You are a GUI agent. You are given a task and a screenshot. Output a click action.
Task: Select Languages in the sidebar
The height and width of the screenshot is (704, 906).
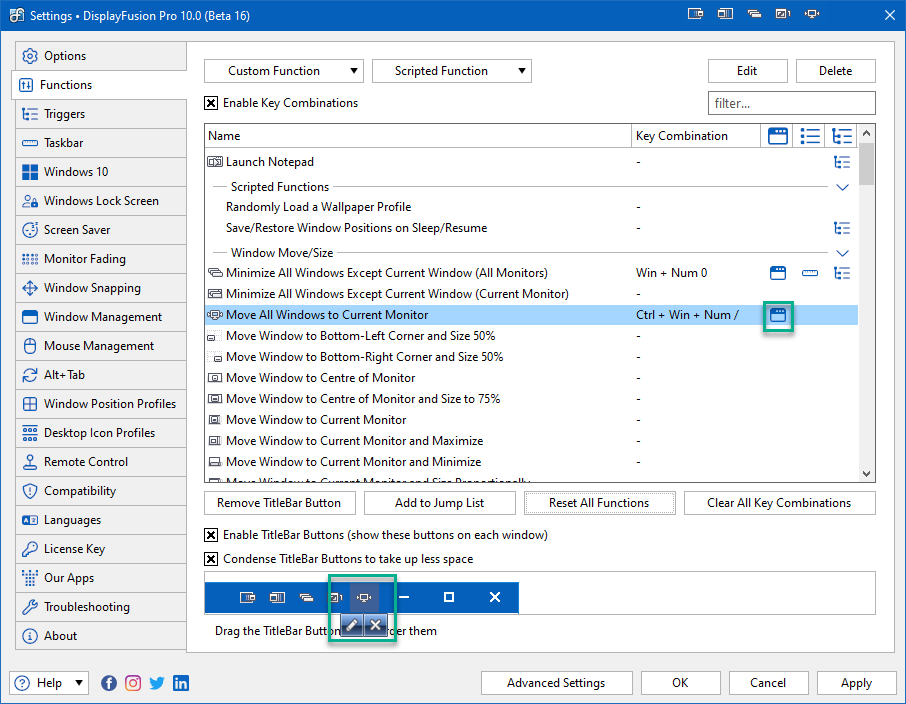click(x=101, y=520)
